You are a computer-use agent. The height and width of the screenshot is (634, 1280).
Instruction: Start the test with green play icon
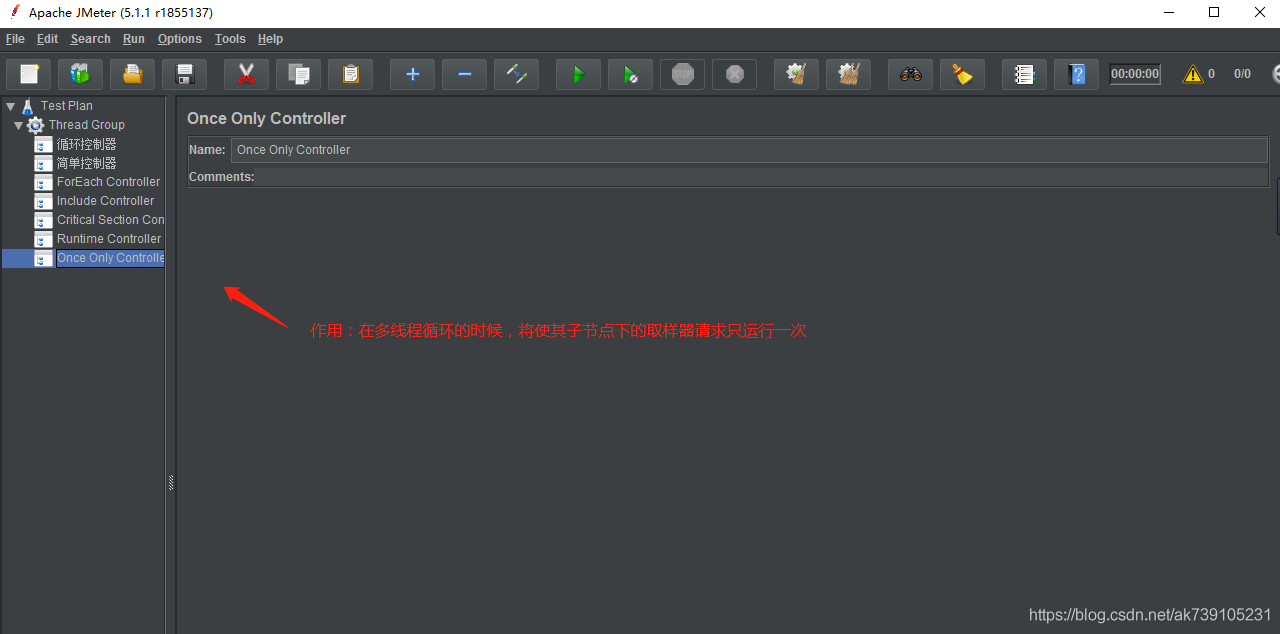click(x=578, y=74)
